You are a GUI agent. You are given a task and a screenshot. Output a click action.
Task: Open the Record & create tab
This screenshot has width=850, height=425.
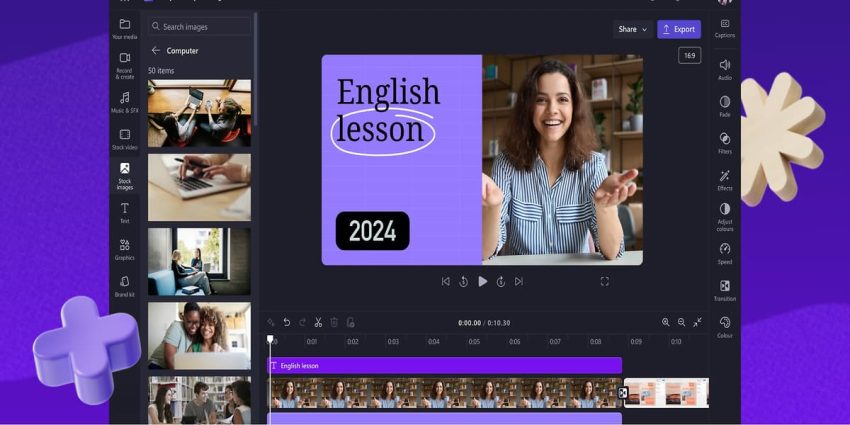125,65
